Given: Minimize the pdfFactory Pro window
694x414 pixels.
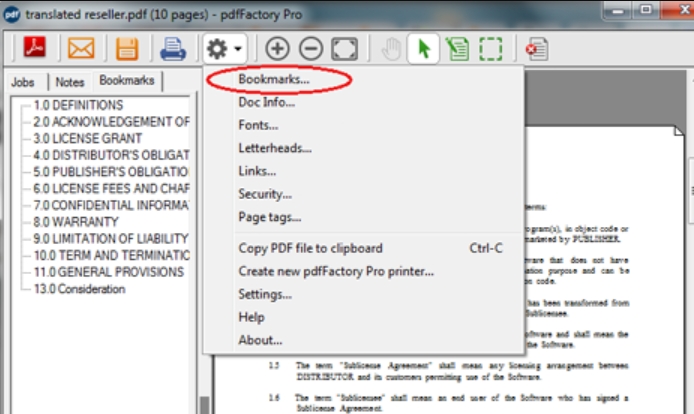Looking at the screenshot, I should 618,11.
